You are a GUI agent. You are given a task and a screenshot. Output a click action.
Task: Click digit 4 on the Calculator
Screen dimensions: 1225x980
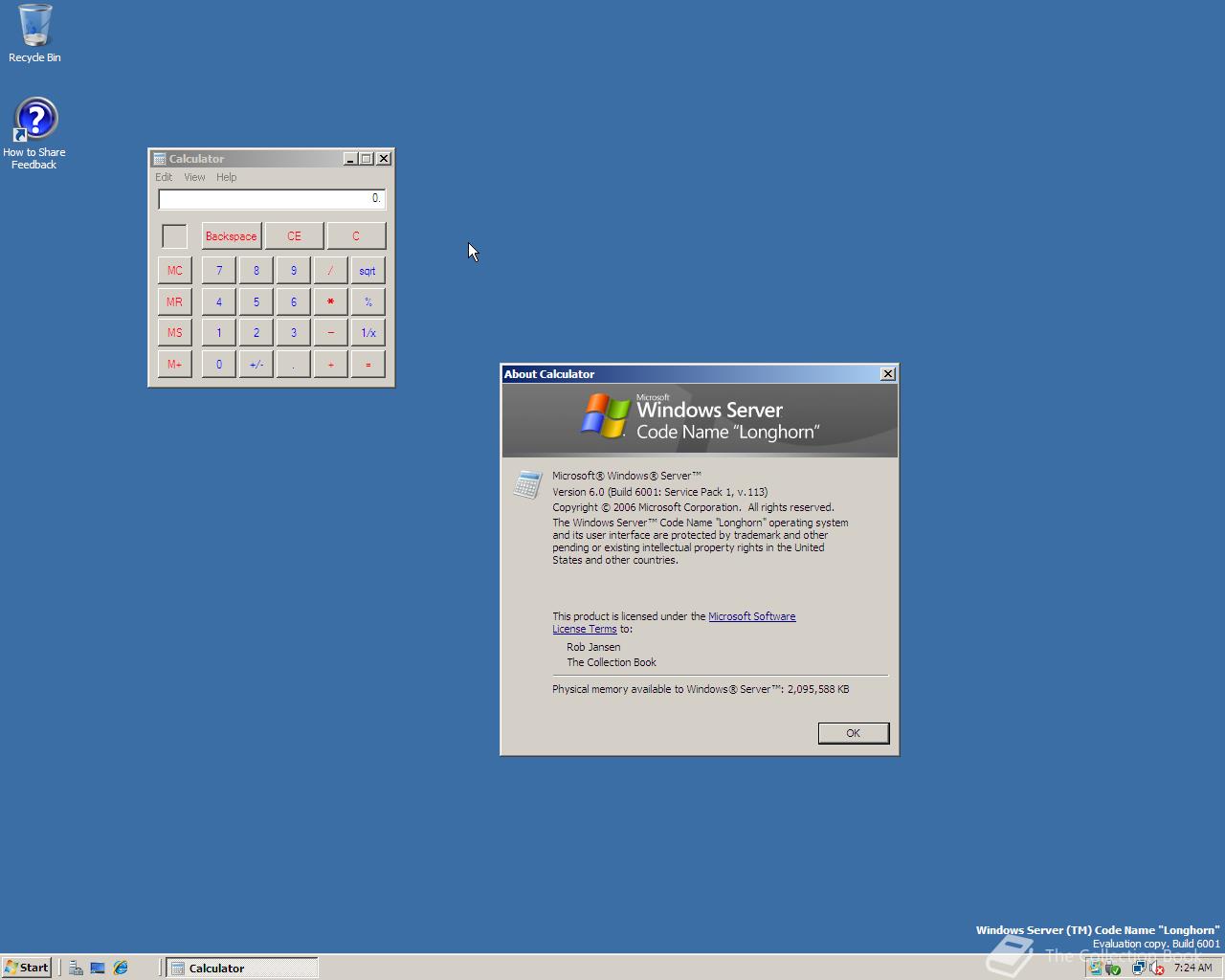click(219, 301)
